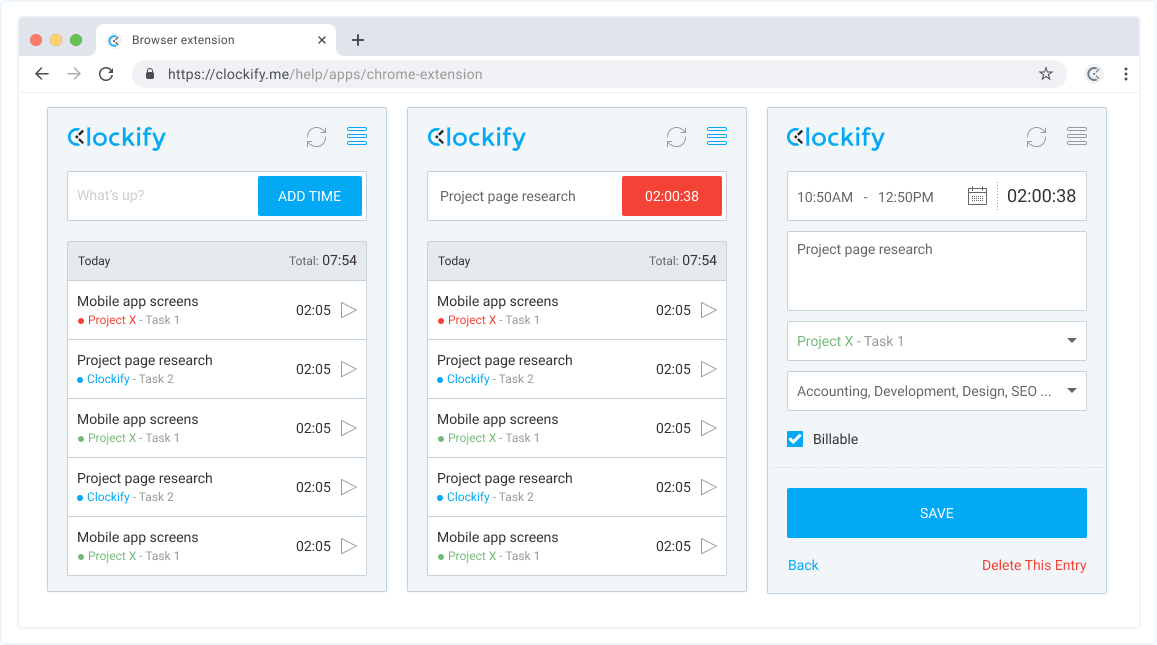Open the calendar icon next to the time range
The image size is (1157, 645).
click(x=977, y=196)
